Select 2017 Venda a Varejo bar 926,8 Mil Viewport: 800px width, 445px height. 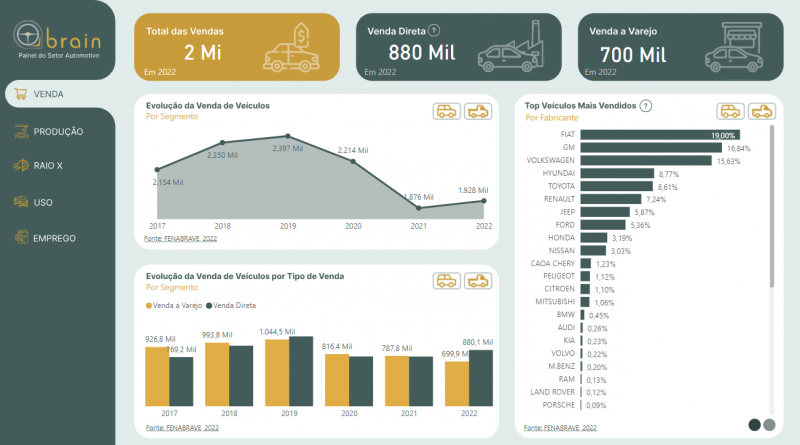[157, 377]
